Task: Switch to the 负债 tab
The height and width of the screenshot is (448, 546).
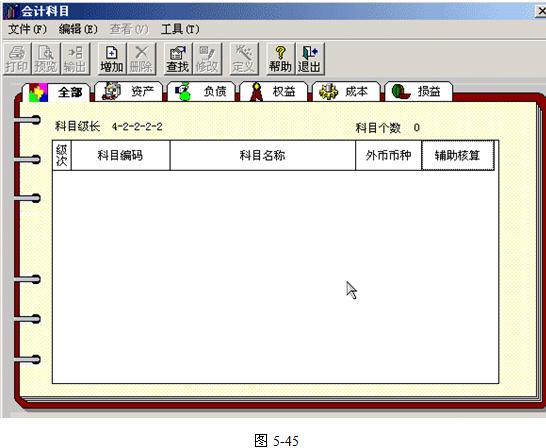Action: [201, 92]
